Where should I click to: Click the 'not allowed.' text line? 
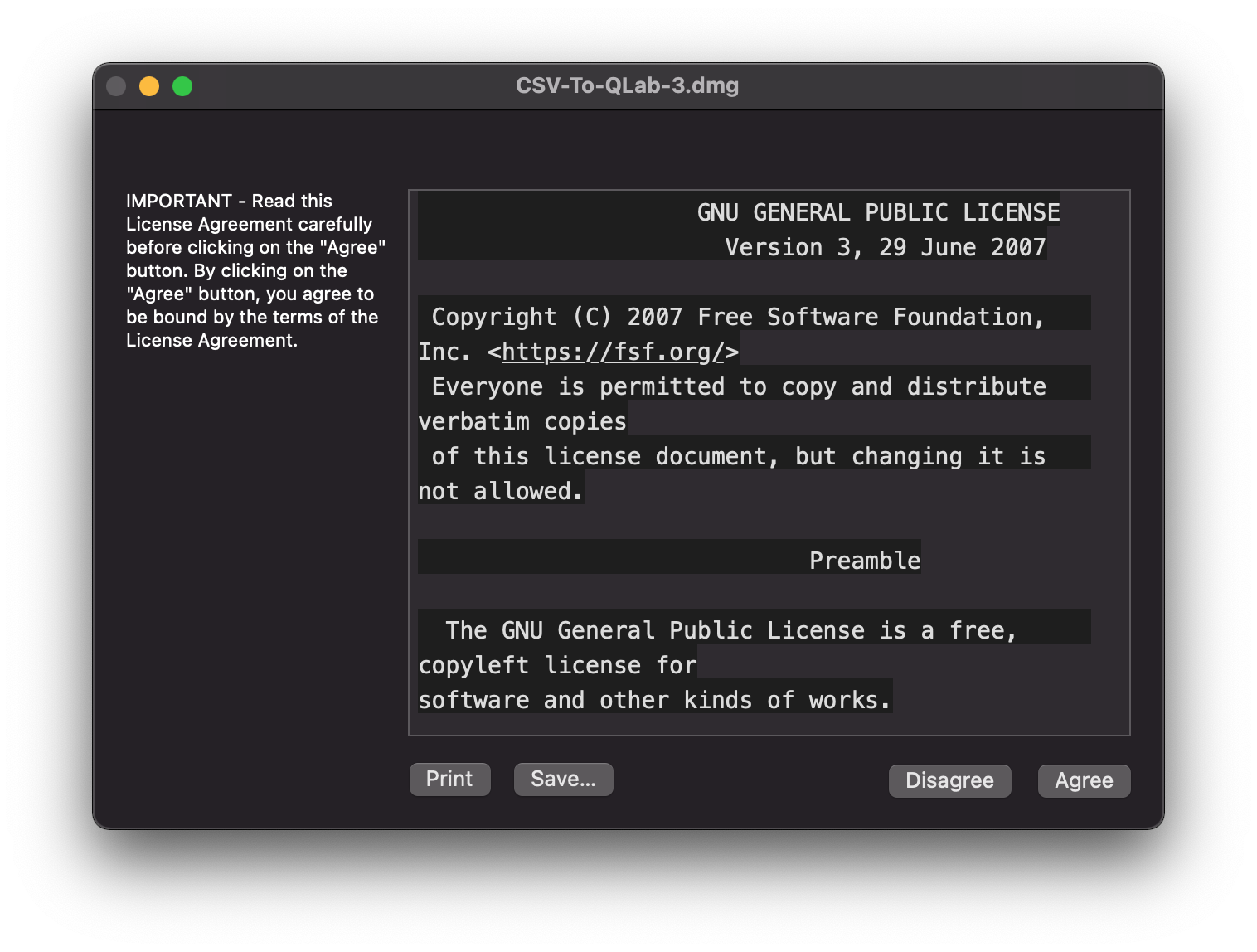501,491
